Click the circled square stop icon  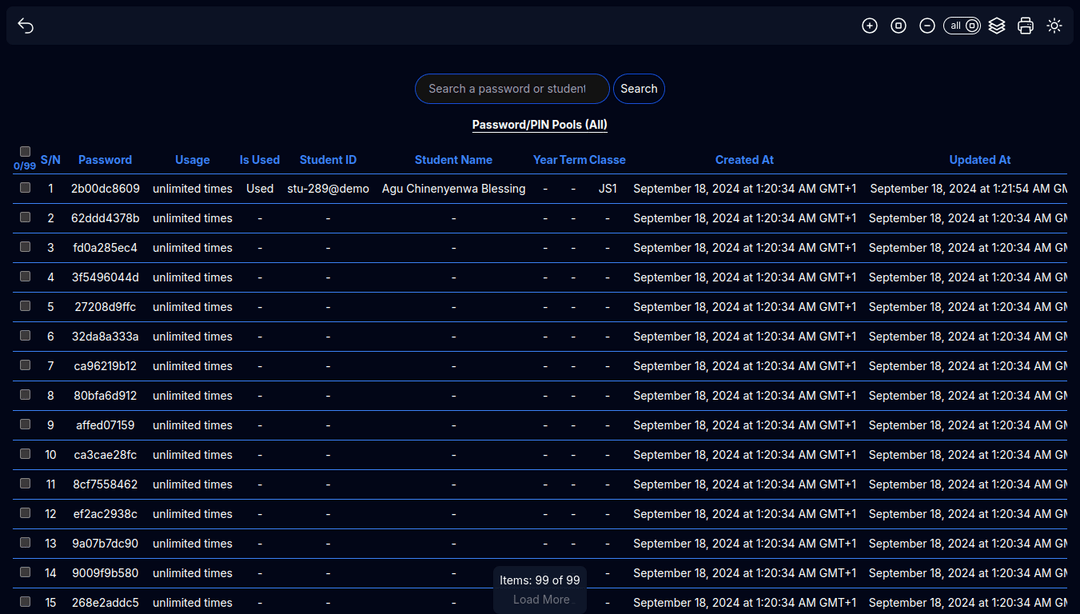click(898, 26)
